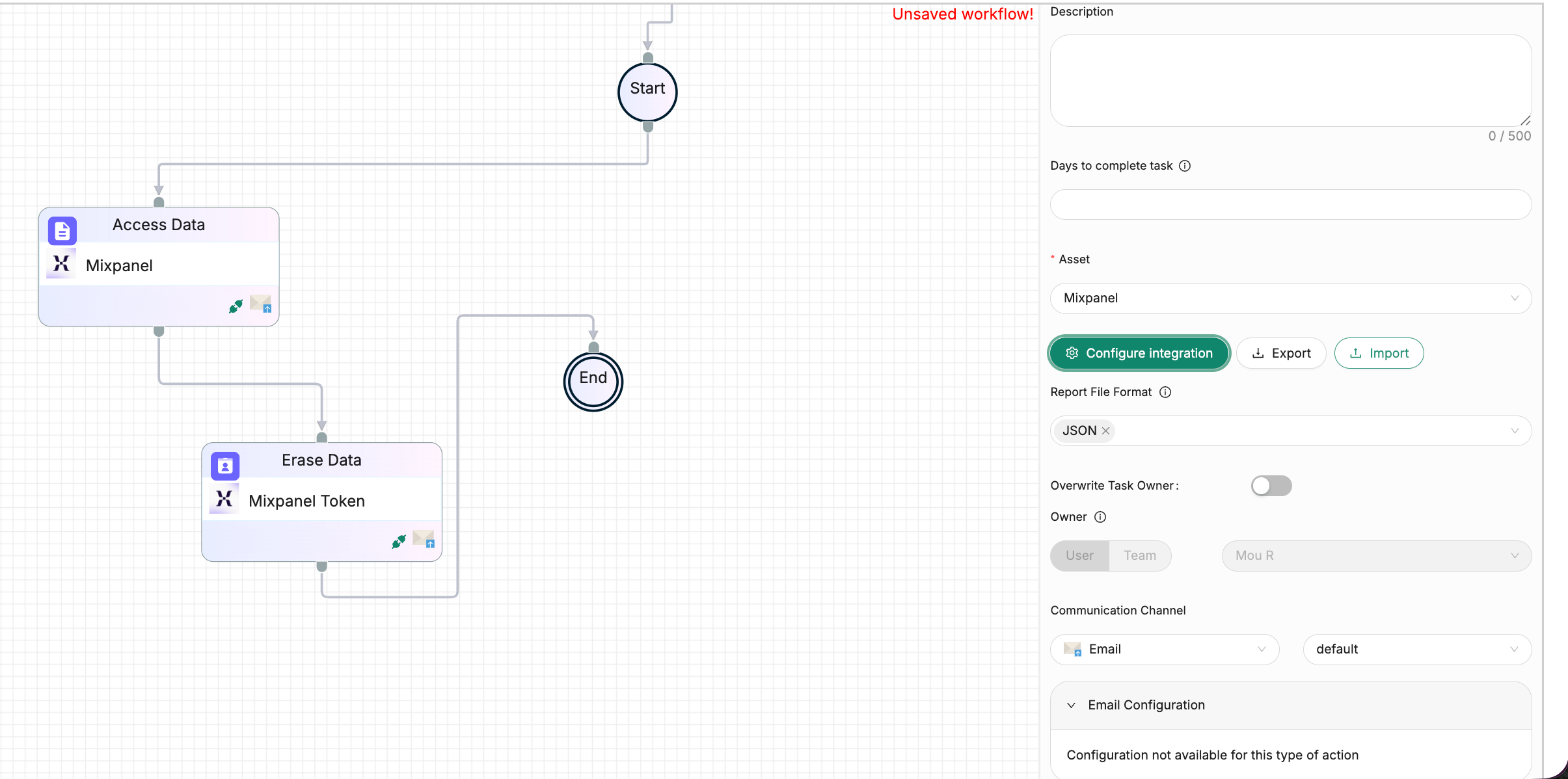The width and height of the screenshot is (1568, 779).
Task: Click in the Description text area
Action: [1290, 81]
